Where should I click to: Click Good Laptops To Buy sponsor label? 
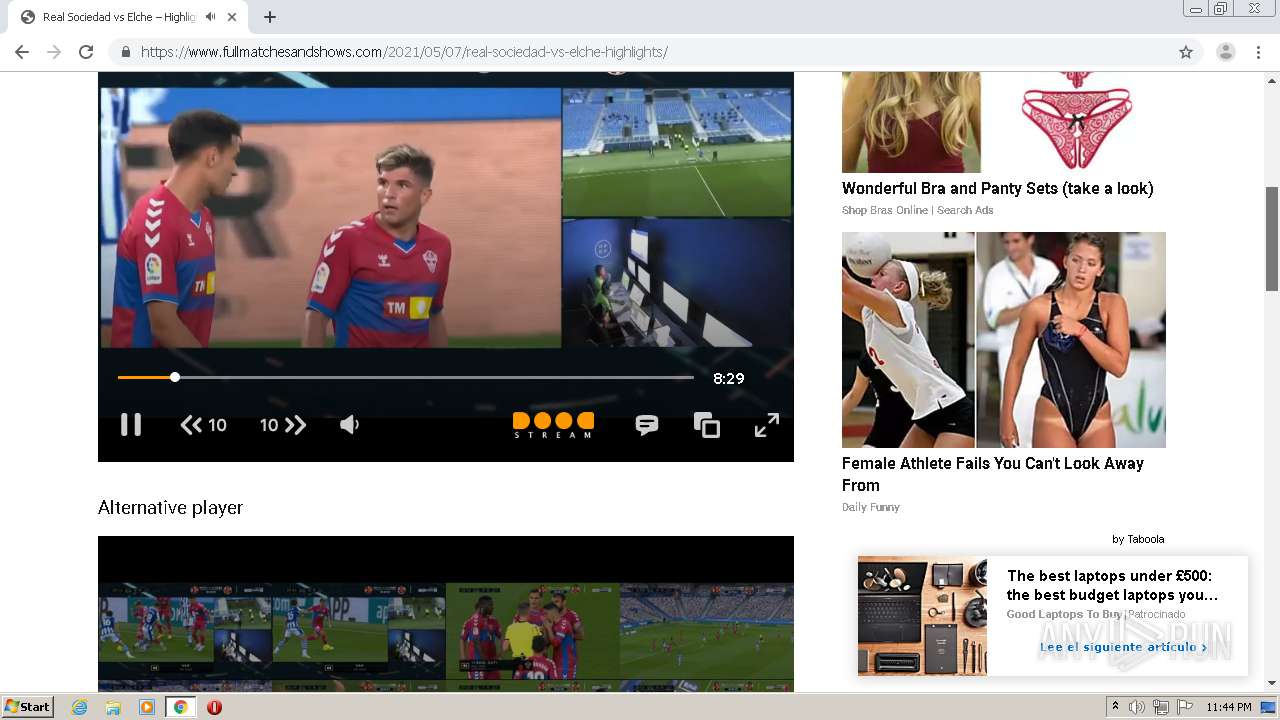point(1065,614)
